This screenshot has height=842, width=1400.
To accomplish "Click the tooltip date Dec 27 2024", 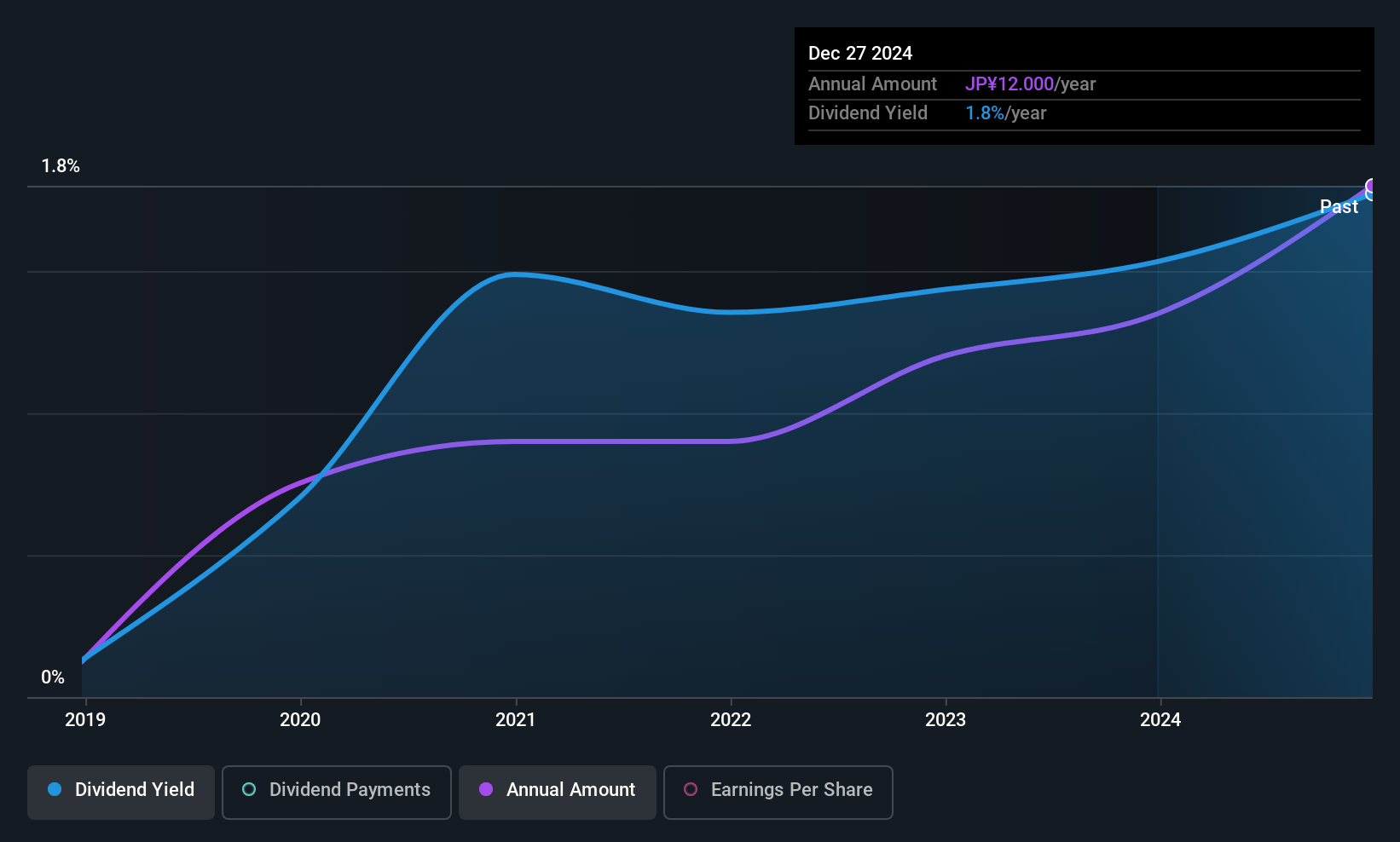I will (x=860, y=54).
